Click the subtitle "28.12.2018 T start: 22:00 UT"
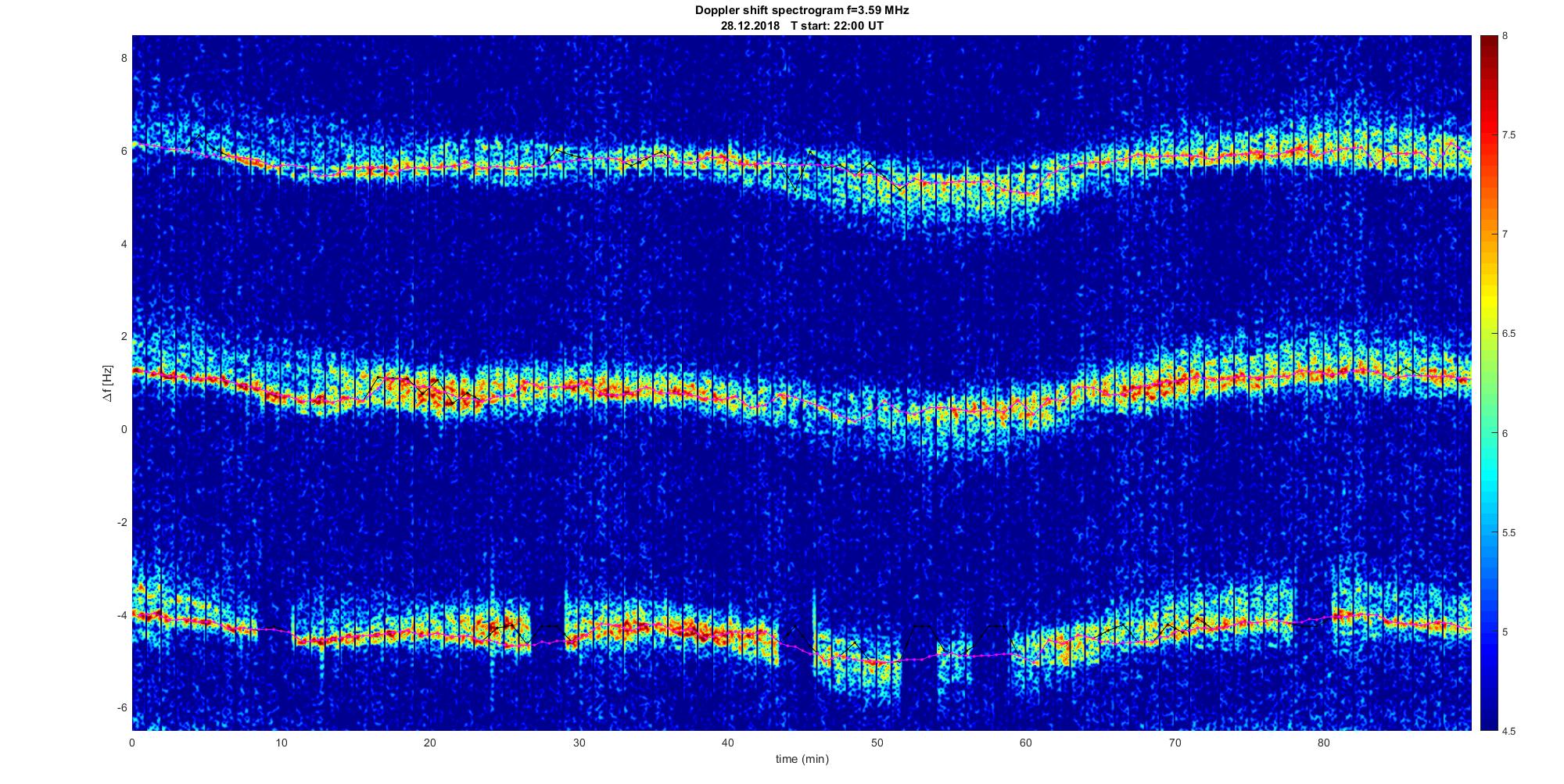Image resolution: width=1564 pixels, height=784 pixels. click(802, 25)
